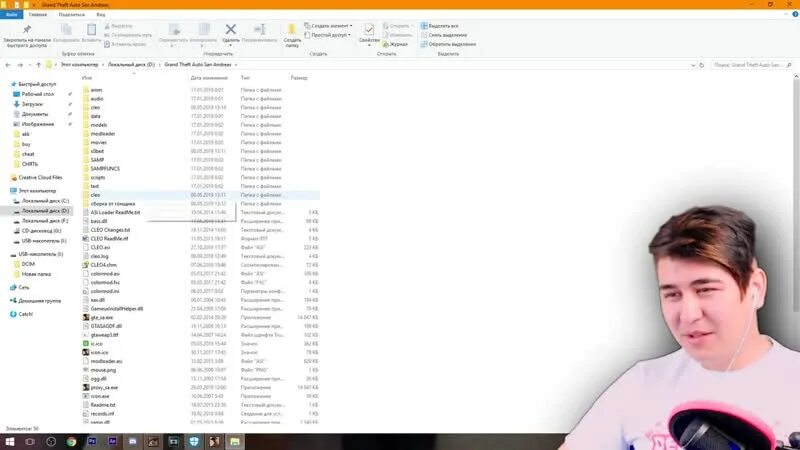
Task: Select the DCIM folder in sidebar
Action: (28, 264)
